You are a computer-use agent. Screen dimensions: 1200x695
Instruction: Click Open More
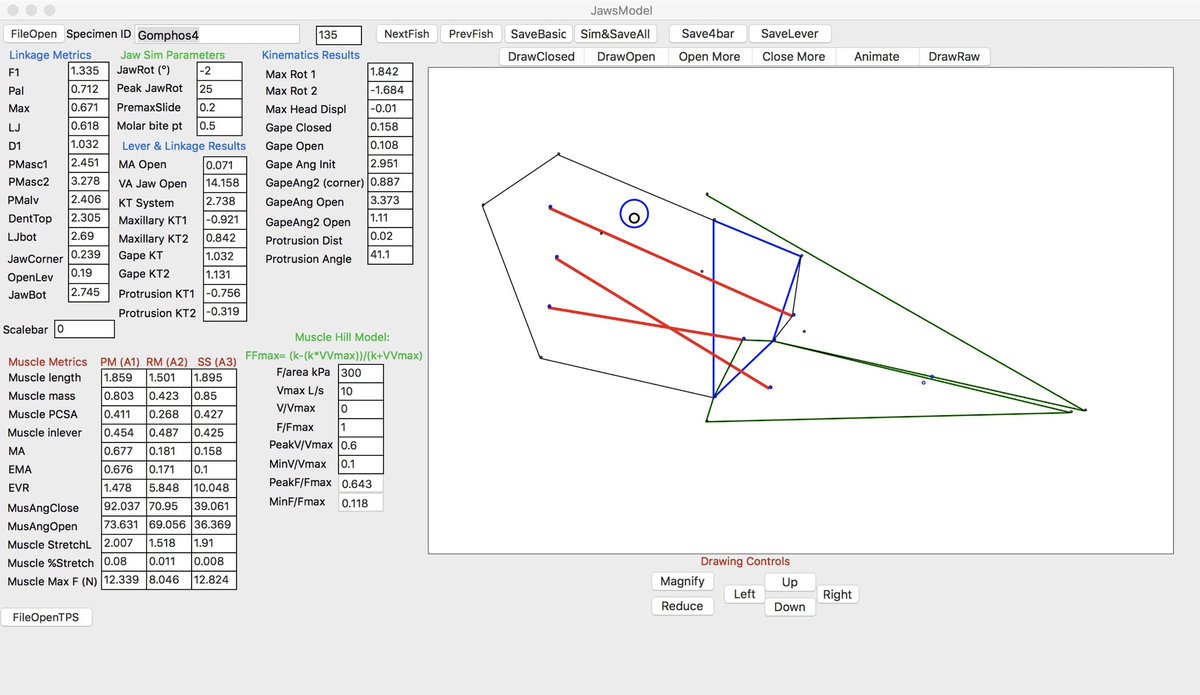click(710, 56)
